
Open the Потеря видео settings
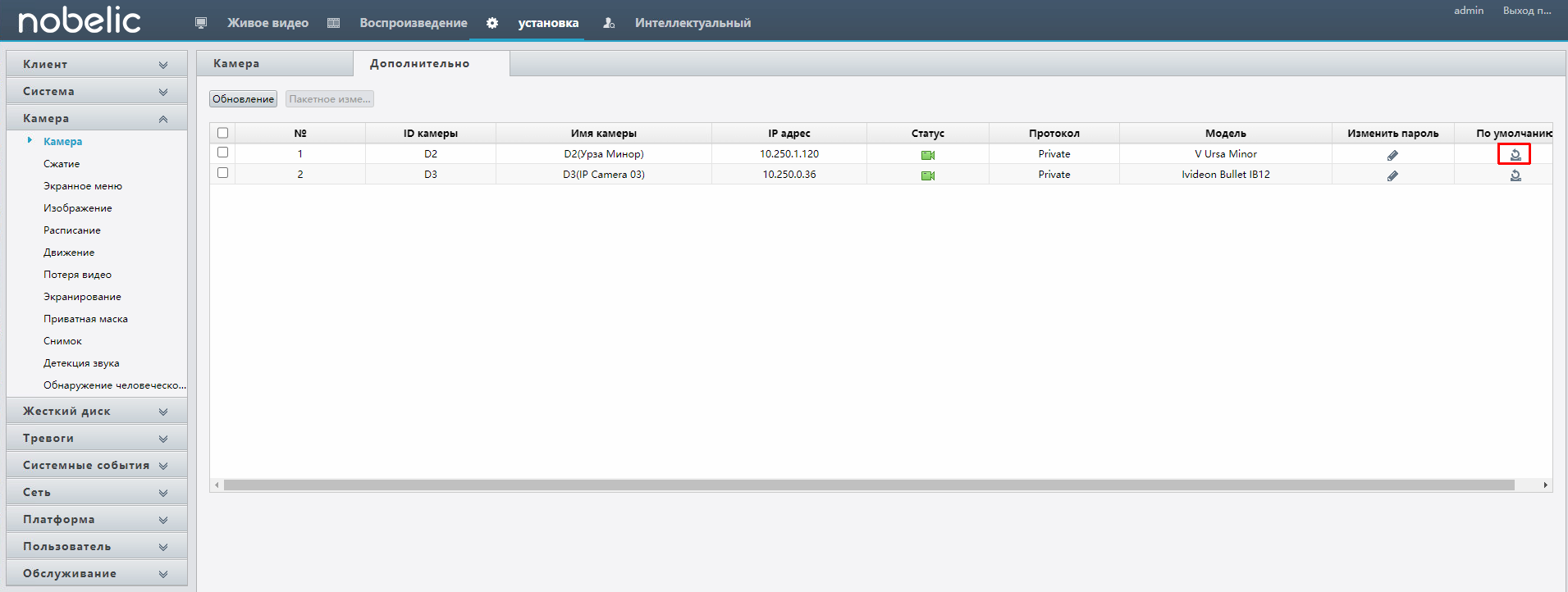pos(77,275)
